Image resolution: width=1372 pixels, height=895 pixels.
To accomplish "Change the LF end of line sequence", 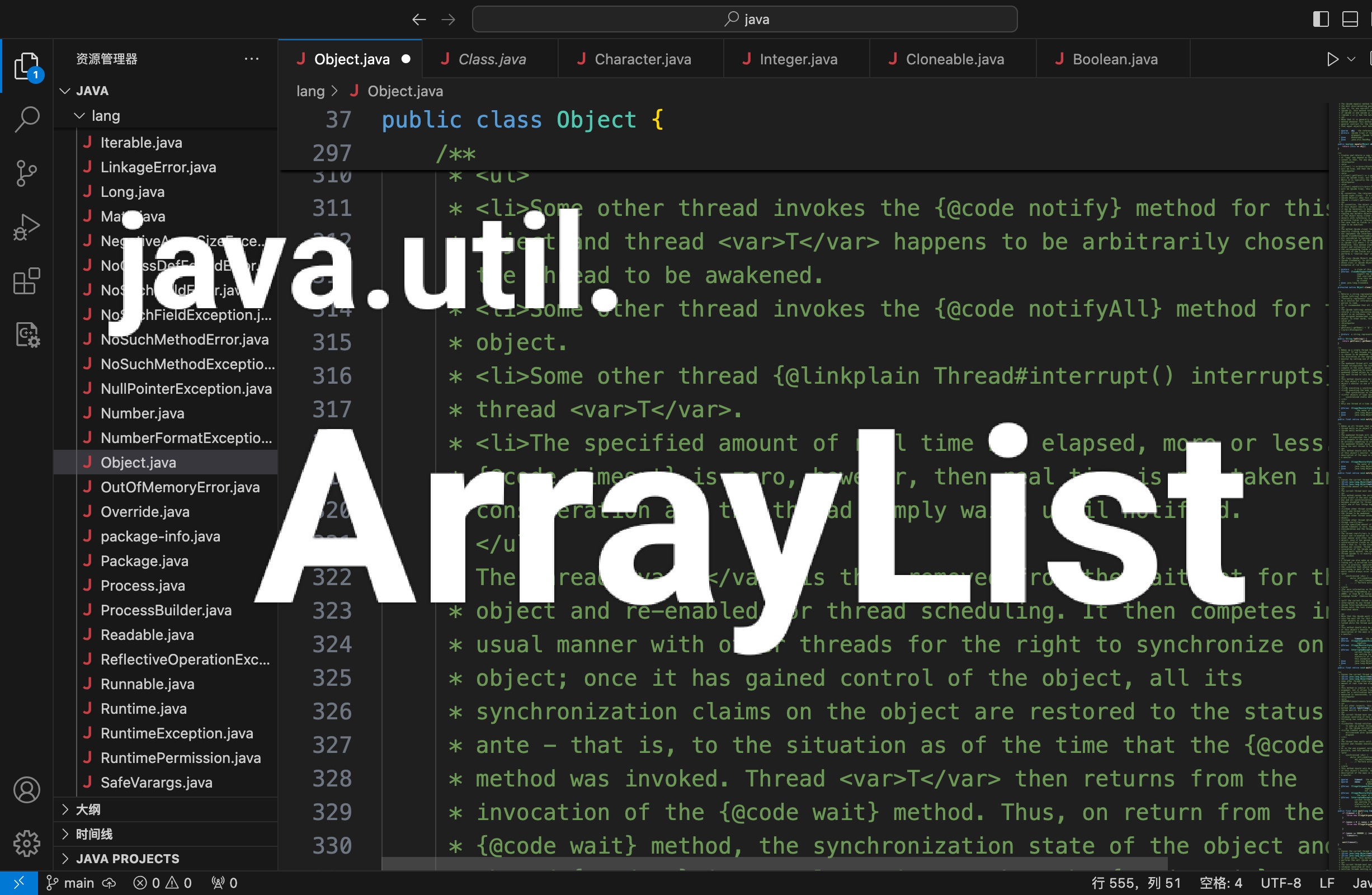I will (1327, 883).
